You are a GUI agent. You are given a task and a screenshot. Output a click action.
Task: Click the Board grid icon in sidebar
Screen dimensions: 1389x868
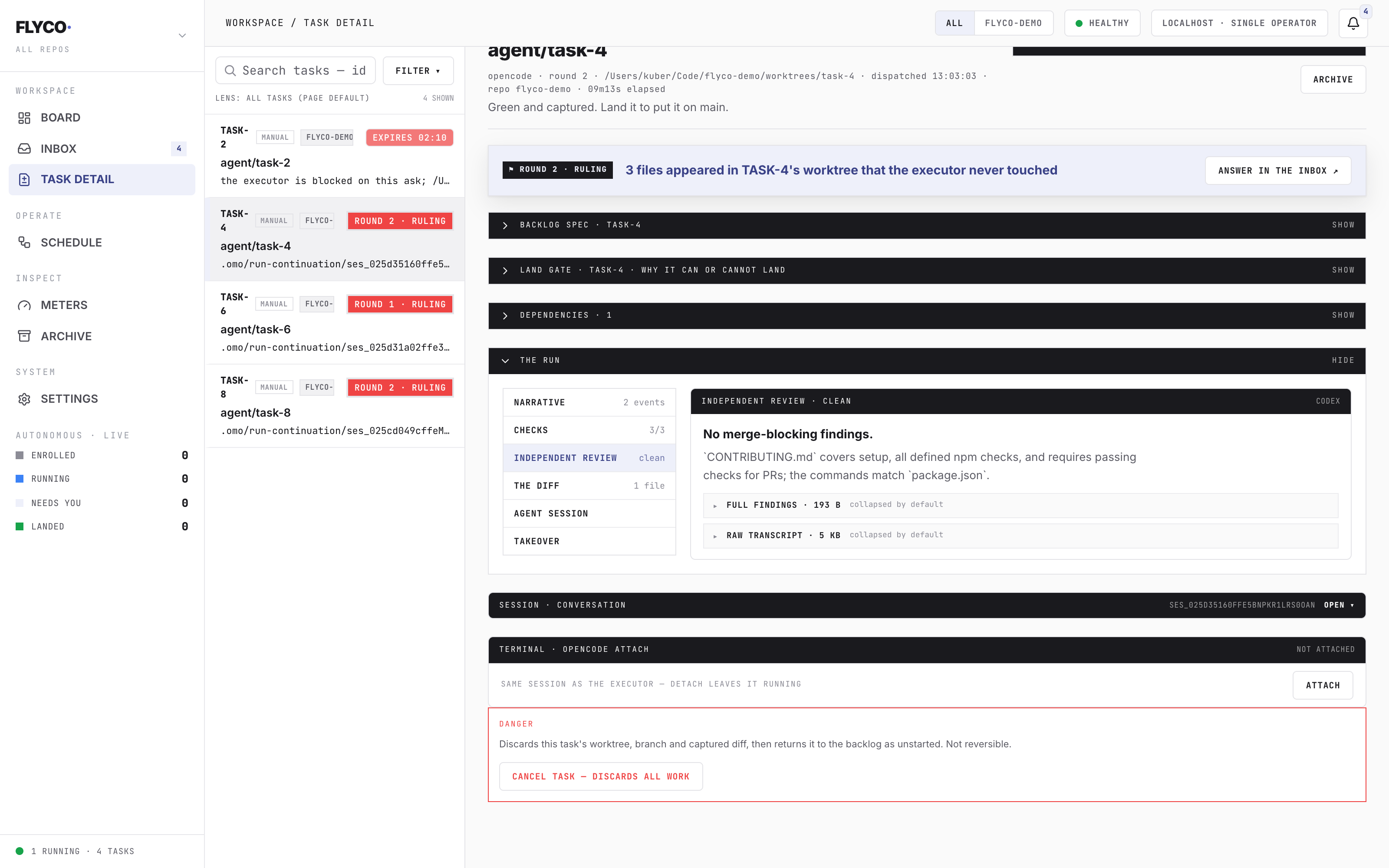[24, 118]
